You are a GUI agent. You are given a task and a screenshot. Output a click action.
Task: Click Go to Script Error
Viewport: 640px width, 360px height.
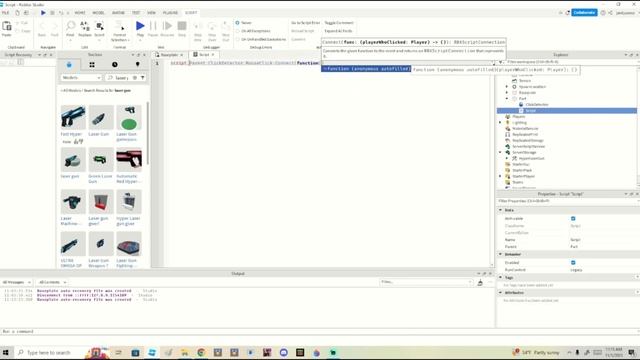pos(305,23)
